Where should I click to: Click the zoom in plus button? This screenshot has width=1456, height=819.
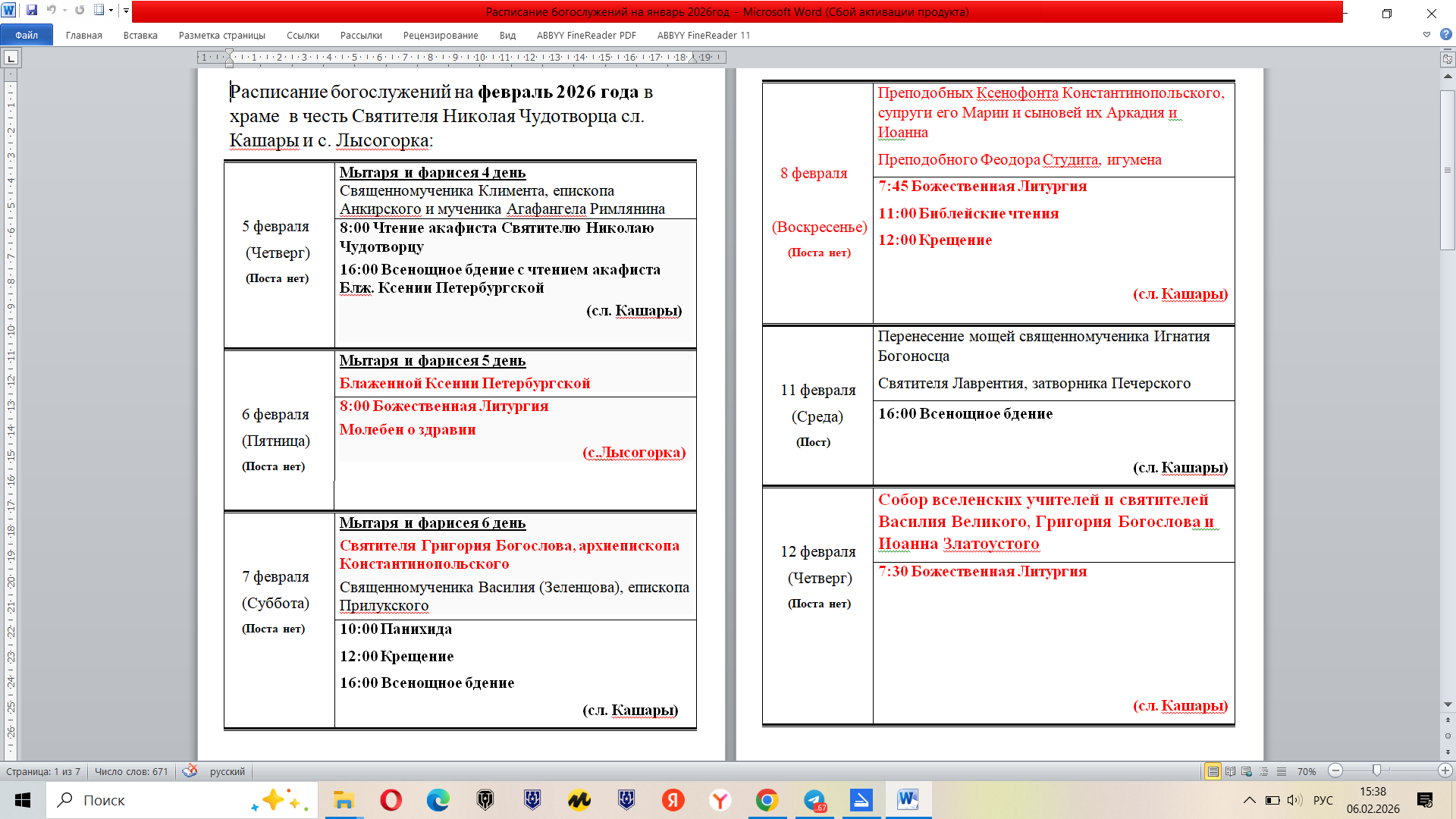[1445, 771]
